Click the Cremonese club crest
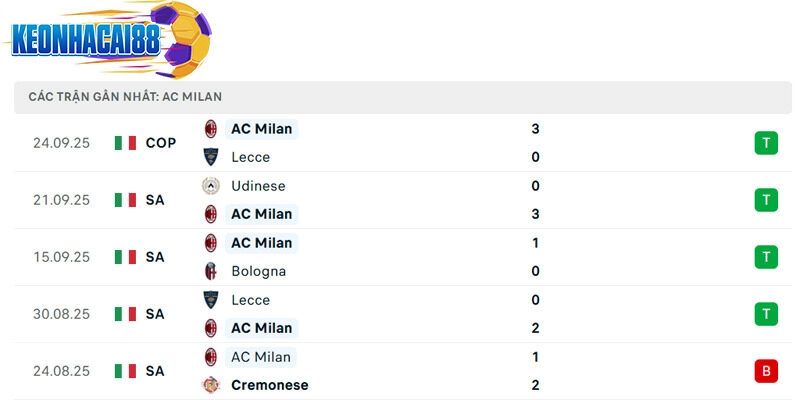Screen dimensions: 800x400 [211, 385]
